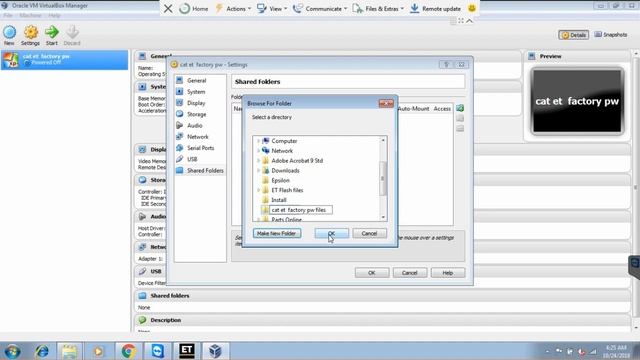
Task: Click OK in the Settings dialog
Action: coord(371,273)
